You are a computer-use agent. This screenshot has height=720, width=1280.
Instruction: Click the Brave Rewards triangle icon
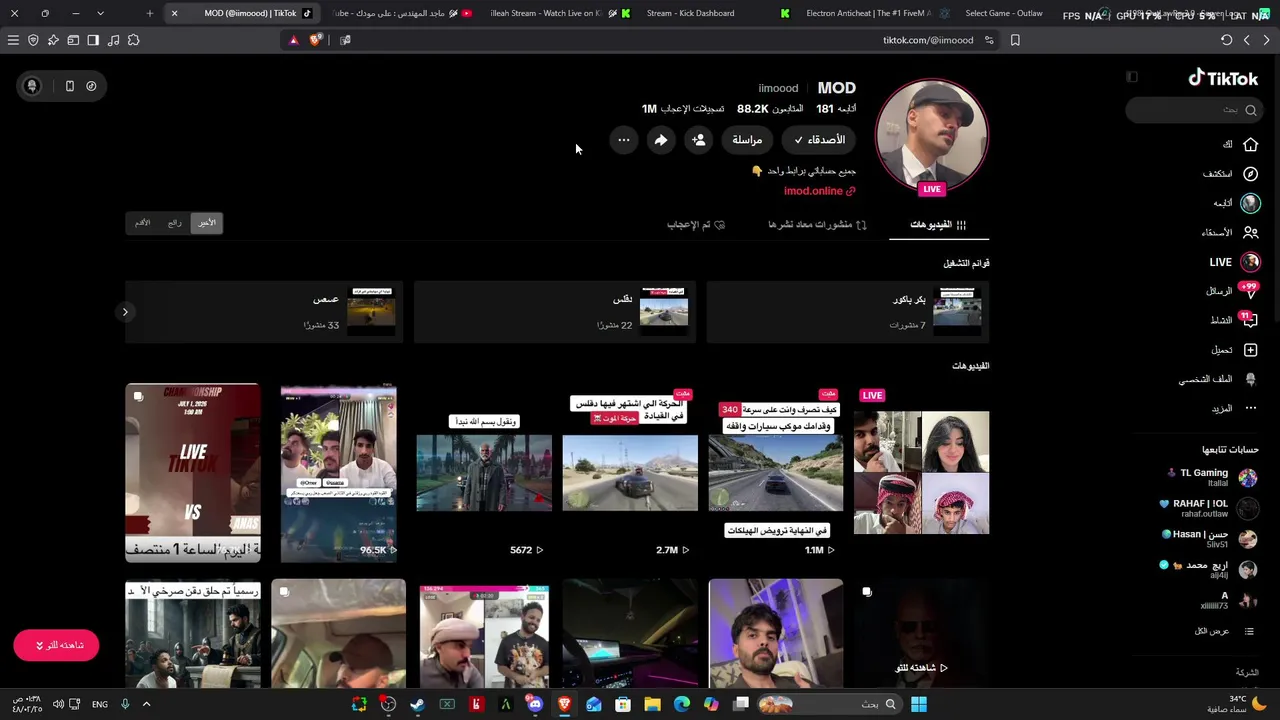tap(294, 40)
